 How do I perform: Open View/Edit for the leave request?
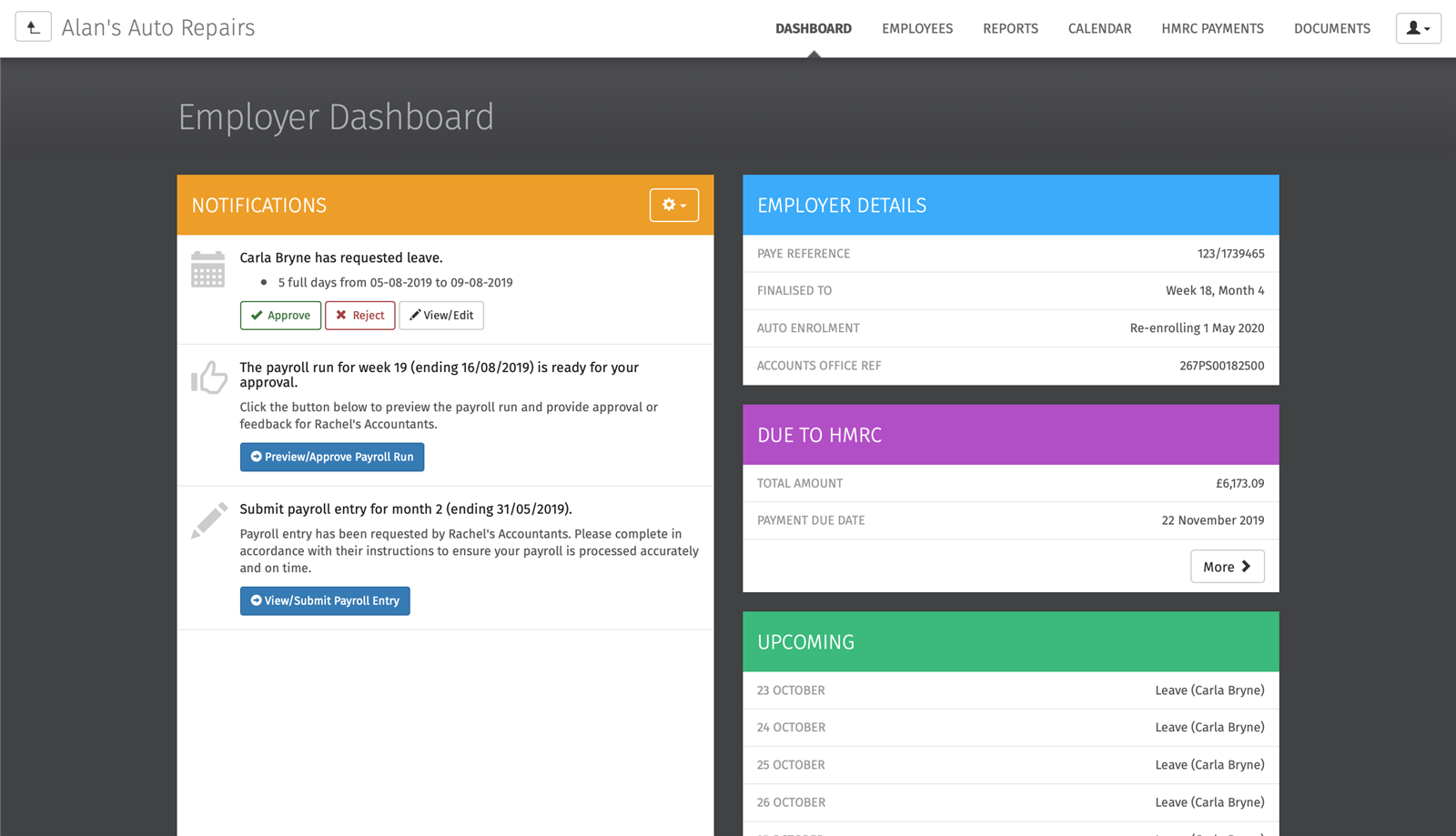click(x=441, y=316)
